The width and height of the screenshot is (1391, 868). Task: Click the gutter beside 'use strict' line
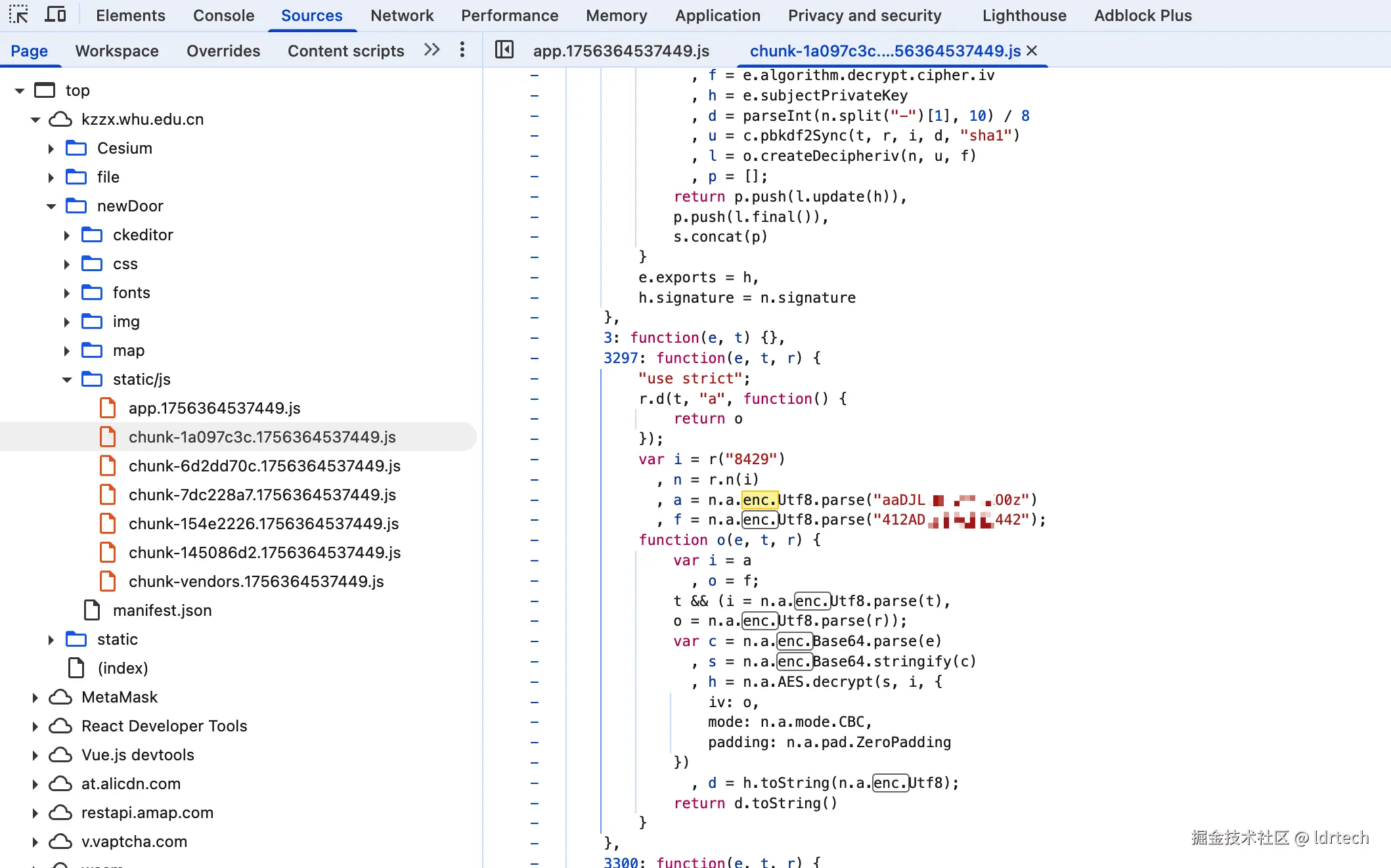click(534, 378)
